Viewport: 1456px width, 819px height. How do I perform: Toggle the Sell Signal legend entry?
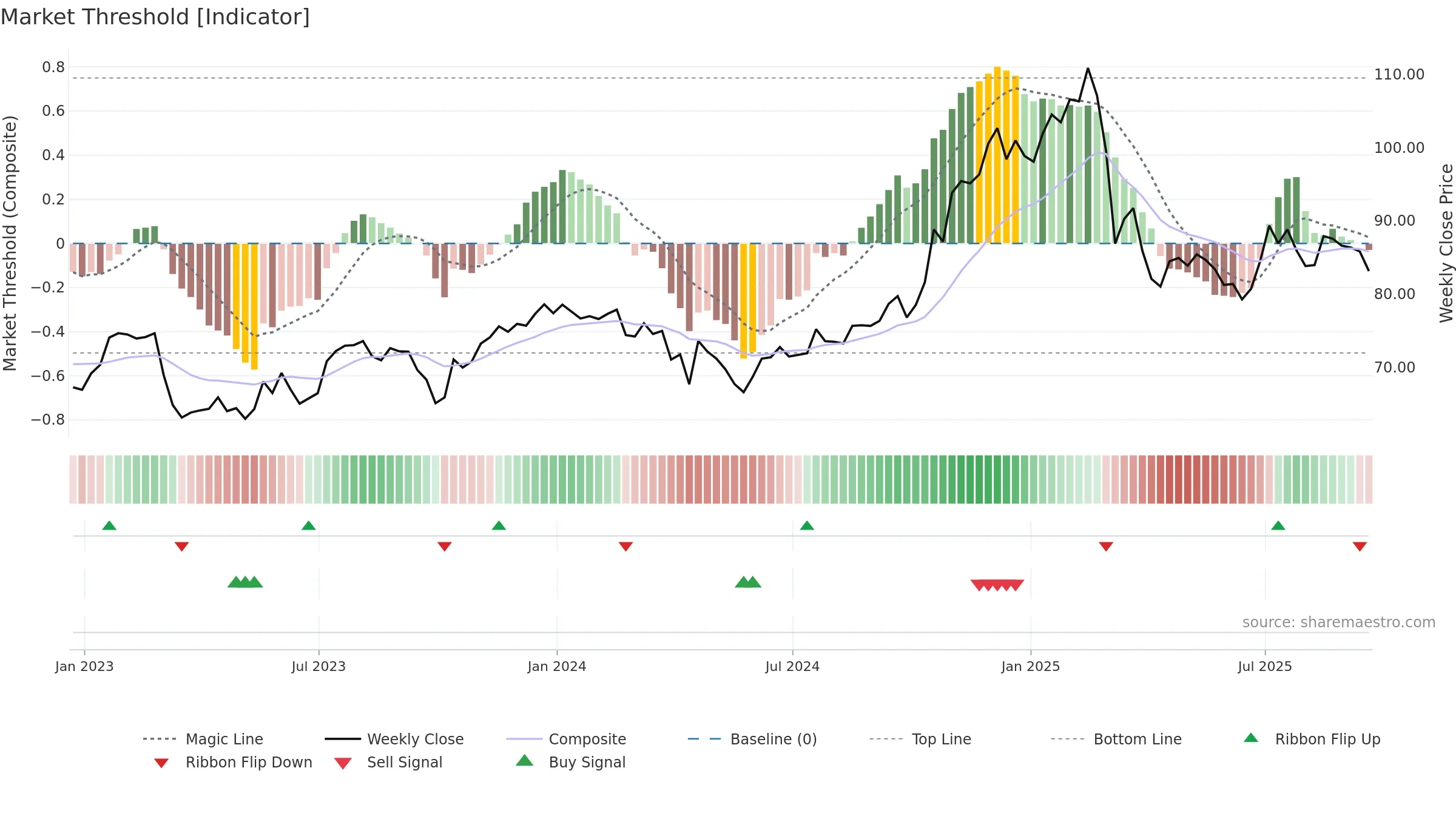tap(388, 763)
